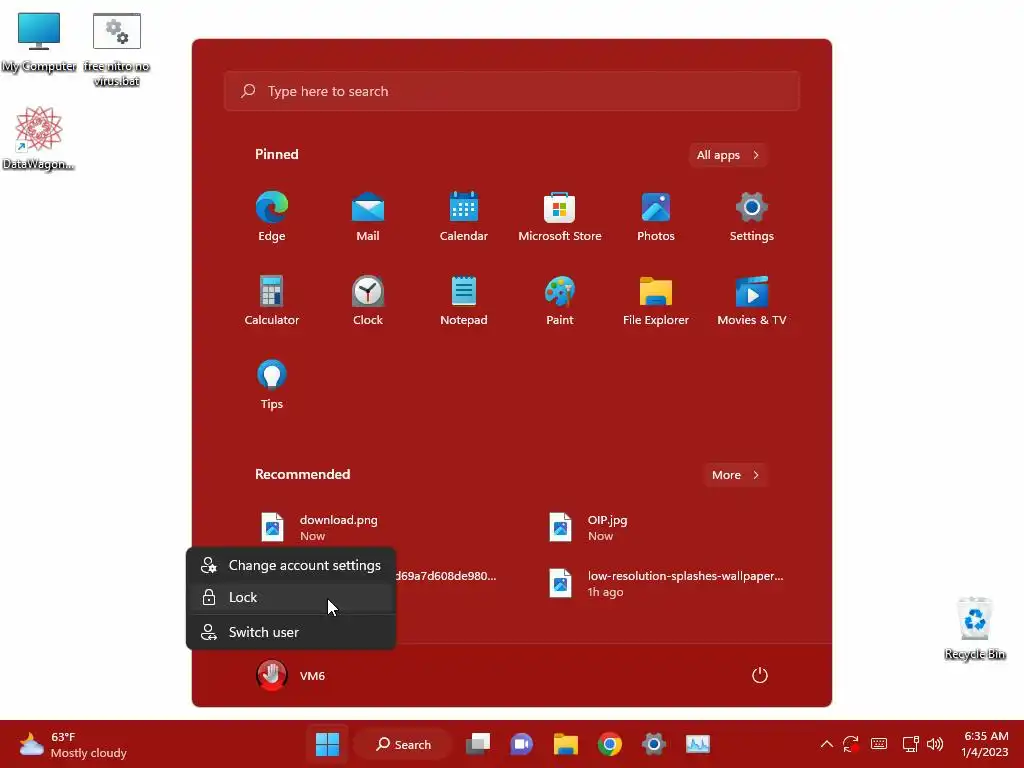Image resolution: width=1024 pixels, height=768 pixels.
Task: Open Microsoft Store
Action: (x=560, y=217)
